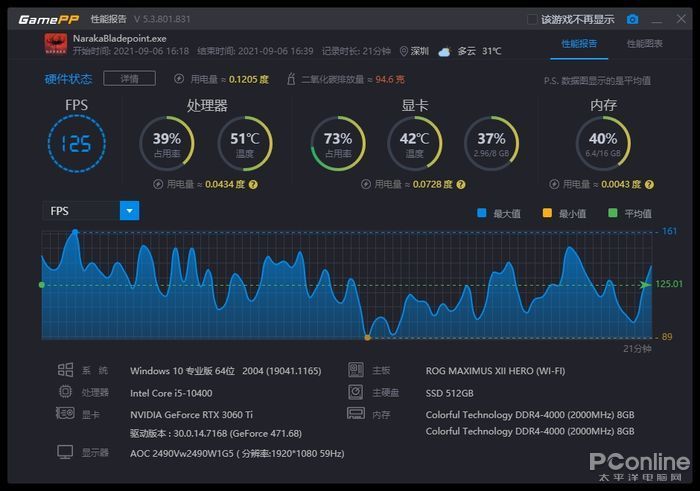700x491 pixels.
Task: Click the power icon beside 用电量 0.1205 度
Action: tap(179, 79)
